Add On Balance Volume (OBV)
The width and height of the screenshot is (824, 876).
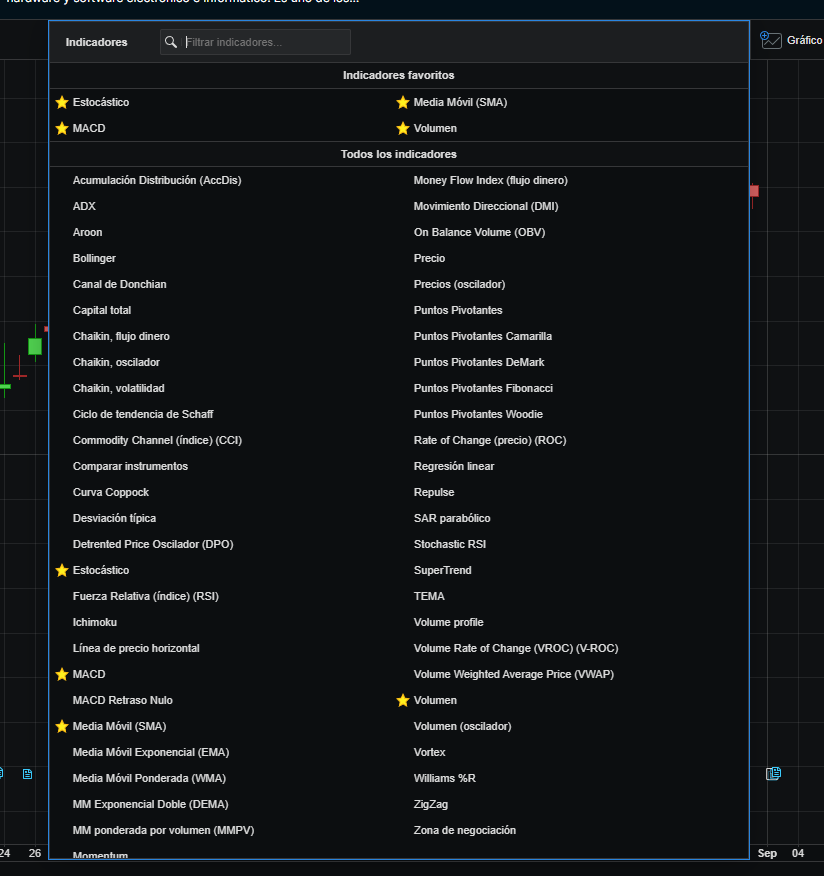[479, 232]
